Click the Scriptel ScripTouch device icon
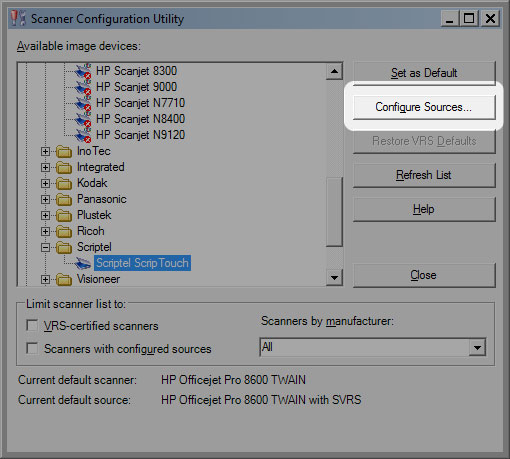The width and height of the screenshot is (510, 459). coord(83,263)
